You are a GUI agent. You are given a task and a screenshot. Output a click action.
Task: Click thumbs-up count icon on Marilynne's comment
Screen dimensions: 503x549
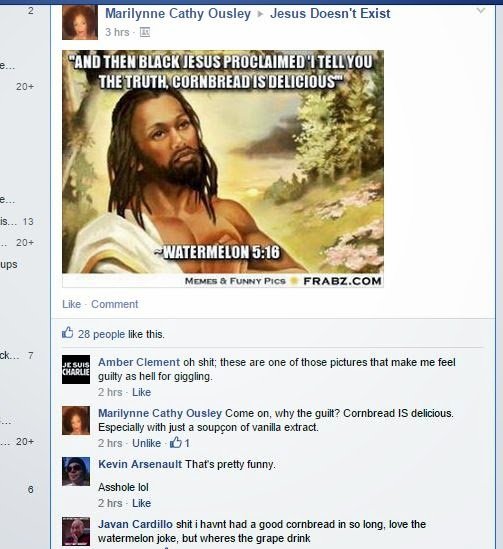176,443
